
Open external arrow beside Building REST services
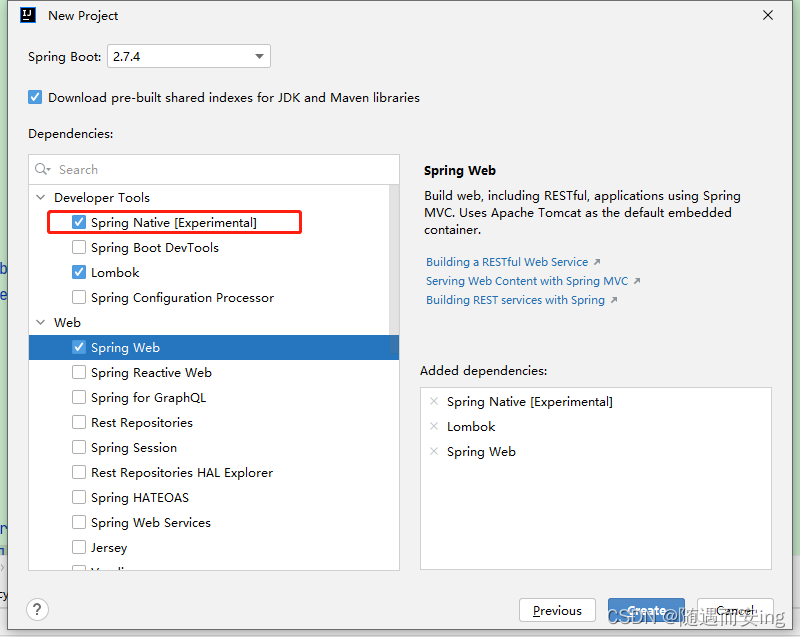614,300
